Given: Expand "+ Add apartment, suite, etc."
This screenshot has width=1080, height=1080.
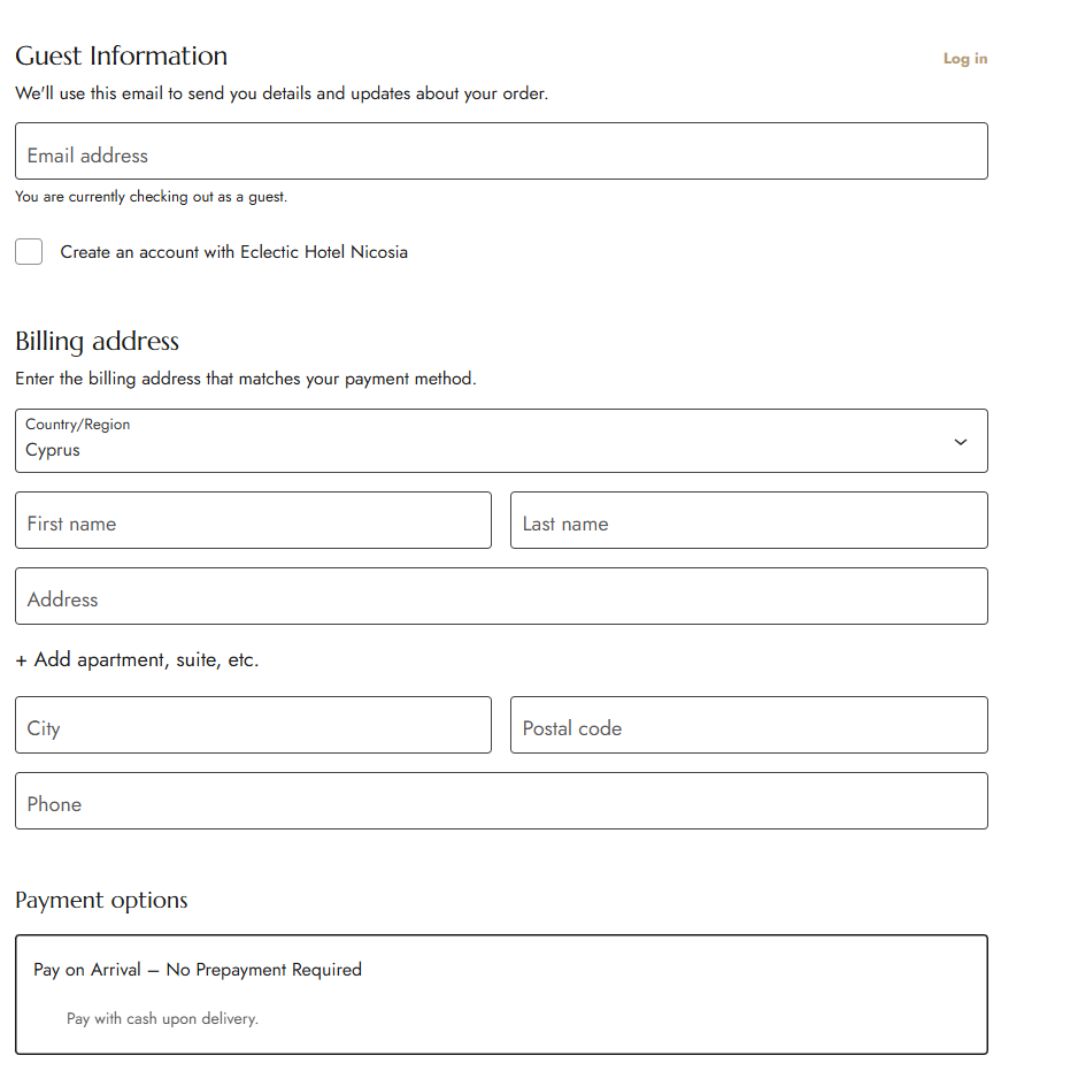Looking at the screenshot, I should tap(137, 660).
